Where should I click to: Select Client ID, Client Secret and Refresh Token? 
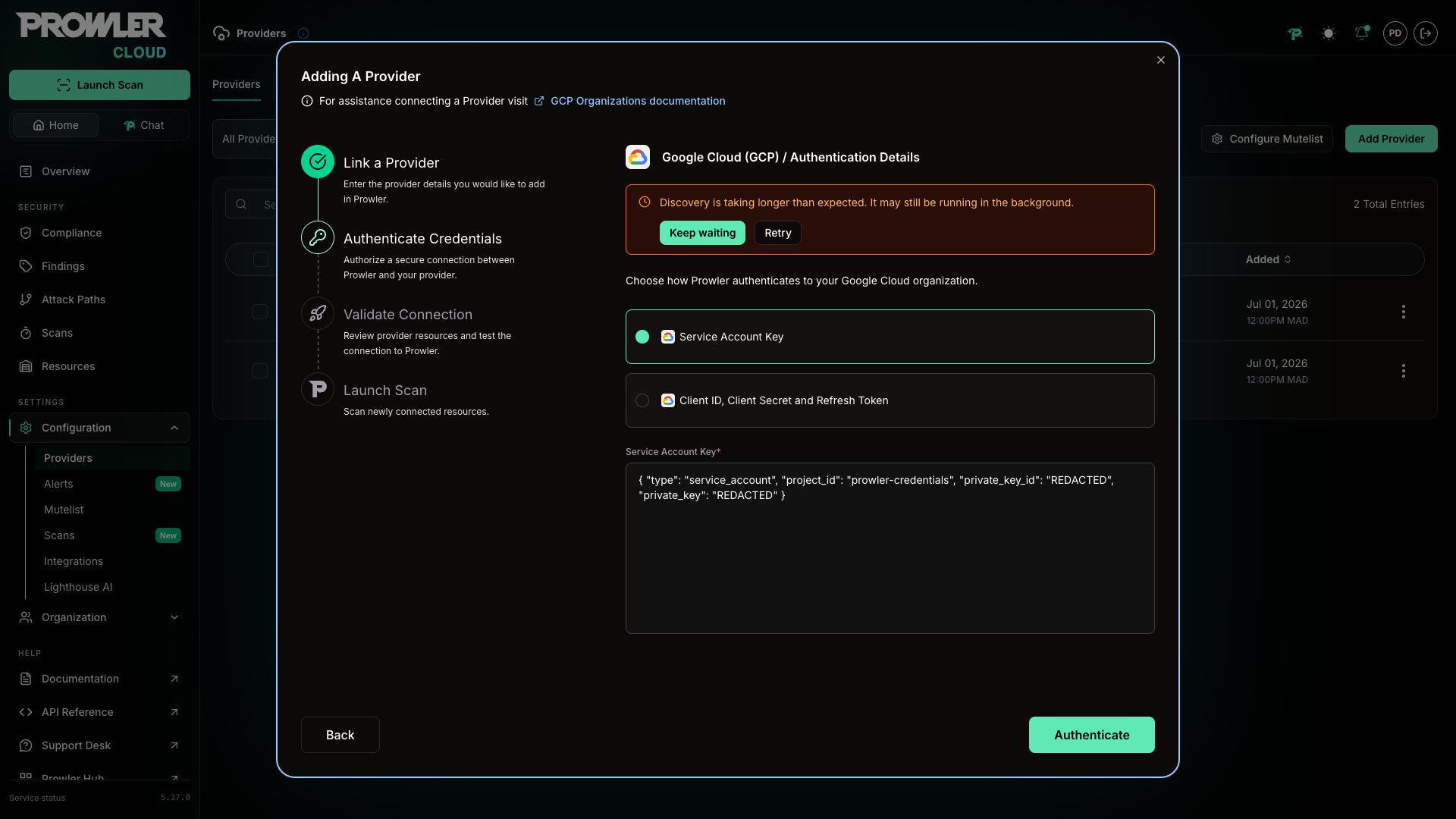(890, 400)
